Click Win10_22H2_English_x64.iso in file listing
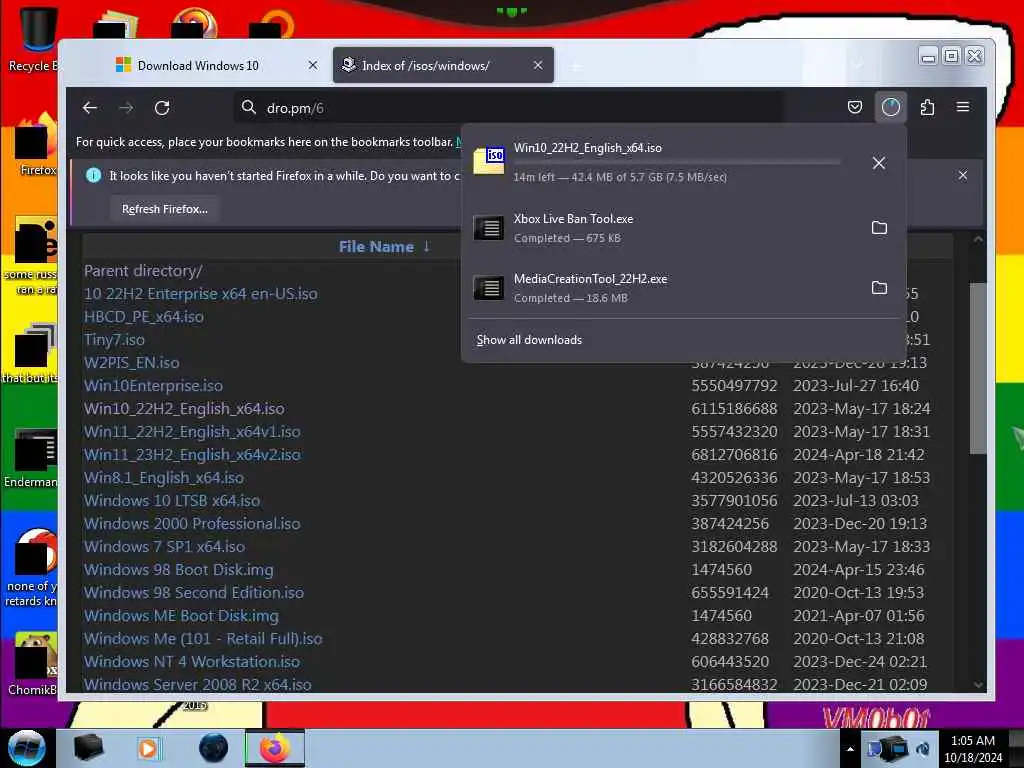This screenshot has height=768, width=1024. point(184,409)
